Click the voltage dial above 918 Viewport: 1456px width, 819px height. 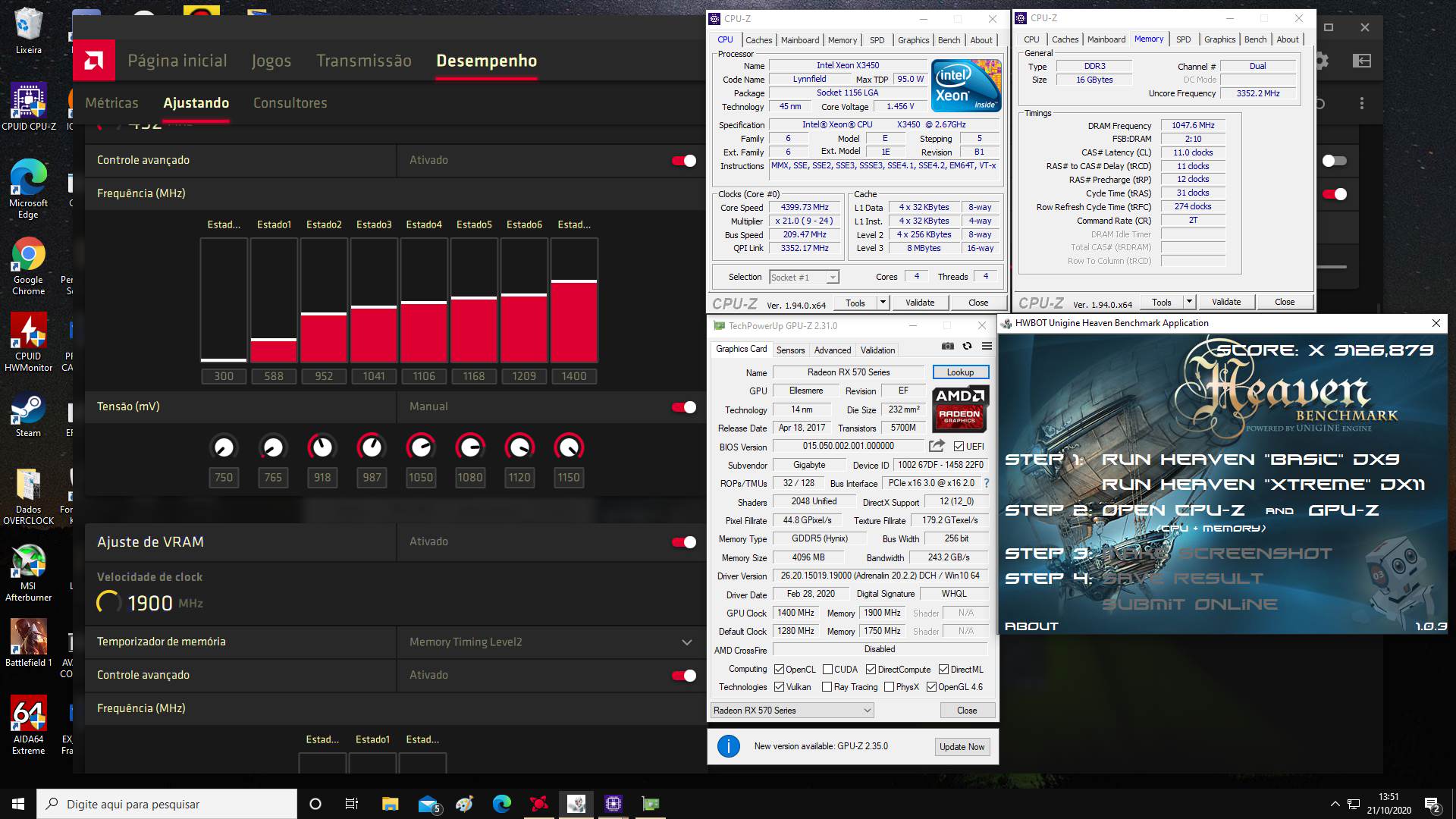tap(322, 447)
